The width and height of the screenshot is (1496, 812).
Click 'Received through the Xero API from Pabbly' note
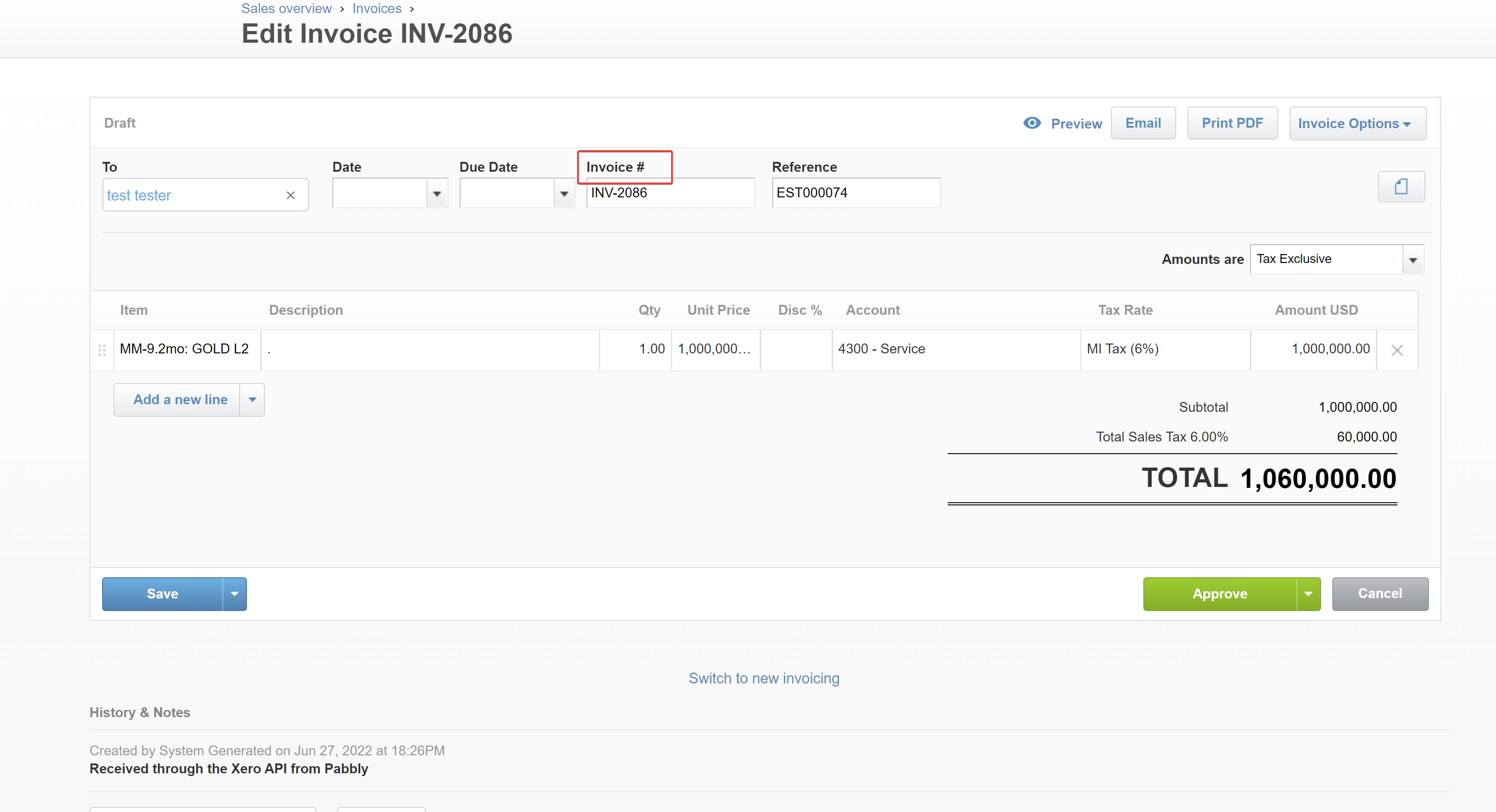(x=229, y=768)
